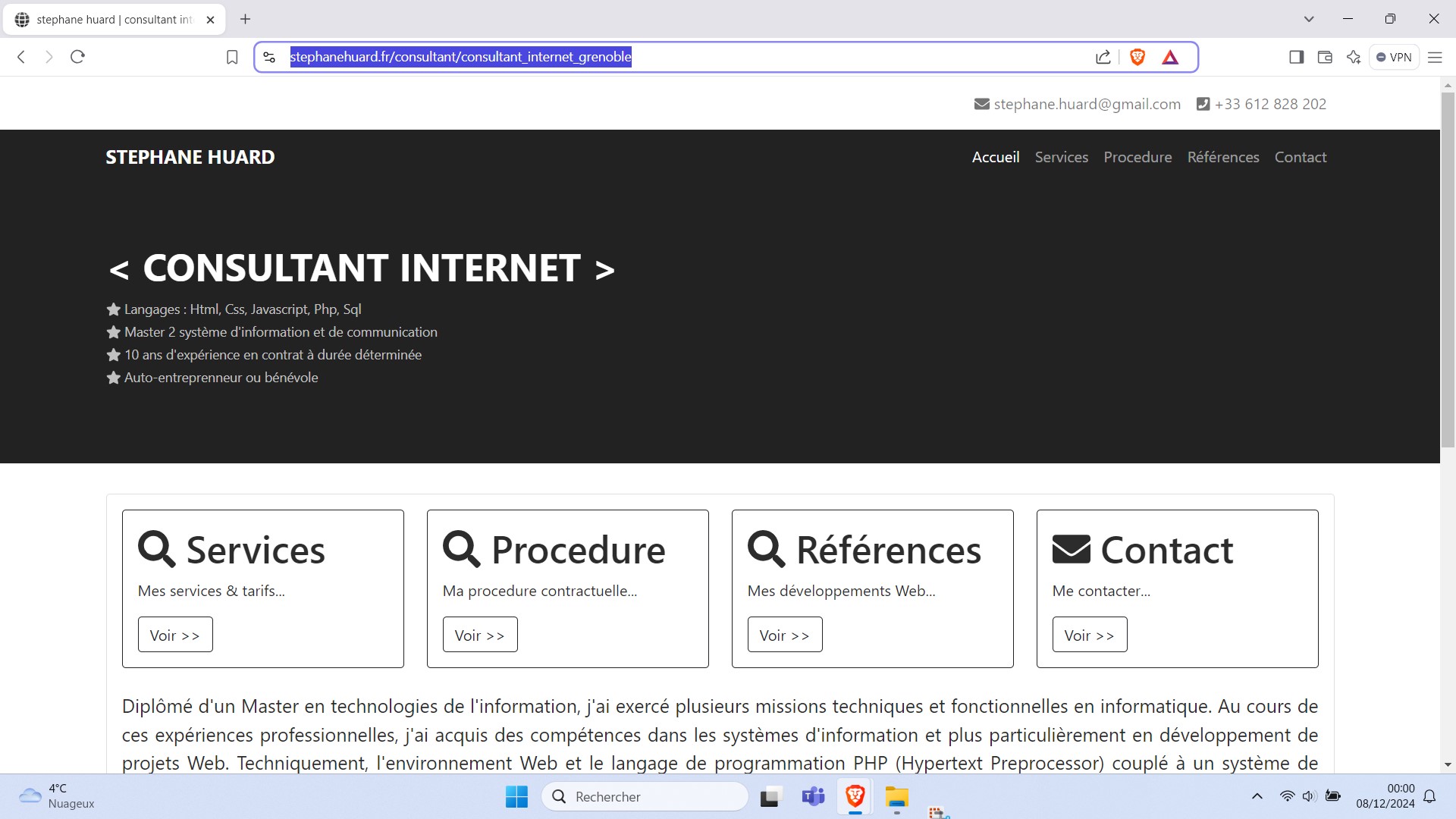Click the Références navigation link

point(1223,157)
